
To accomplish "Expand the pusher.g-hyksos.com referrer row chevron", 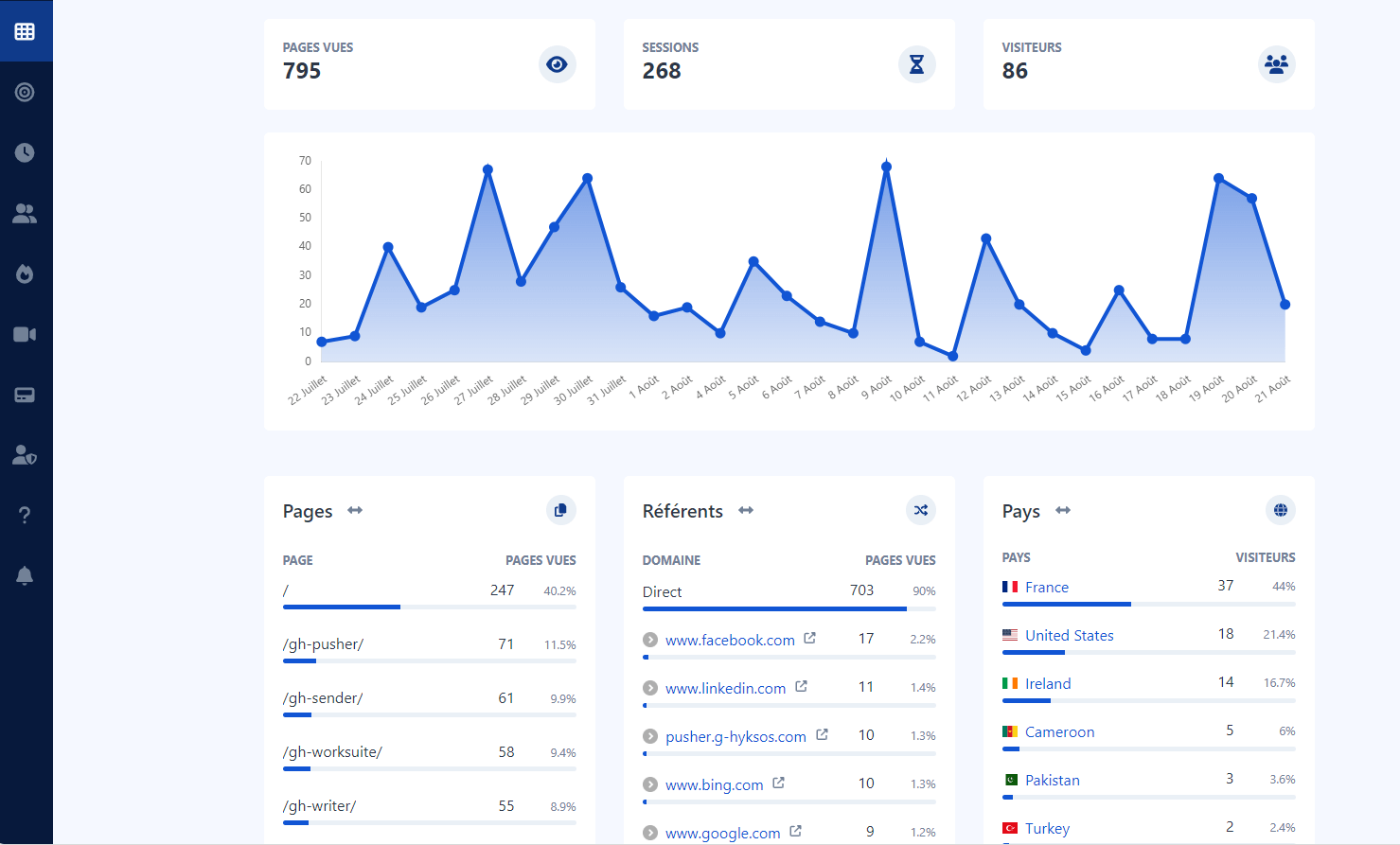I will coord(650,736).
